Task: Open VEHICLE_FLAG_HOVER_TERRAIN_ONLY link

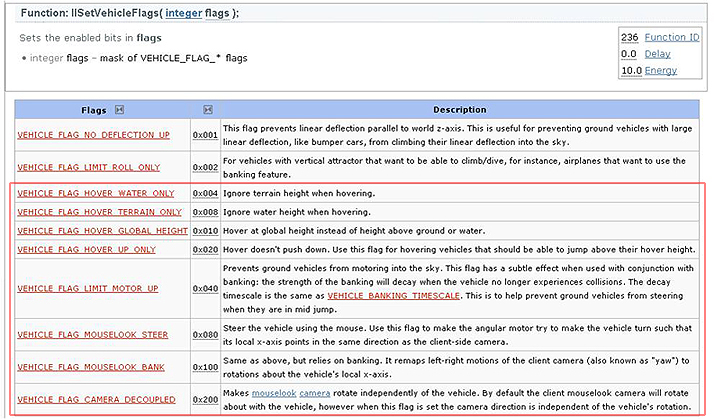Action: point(99,212)
